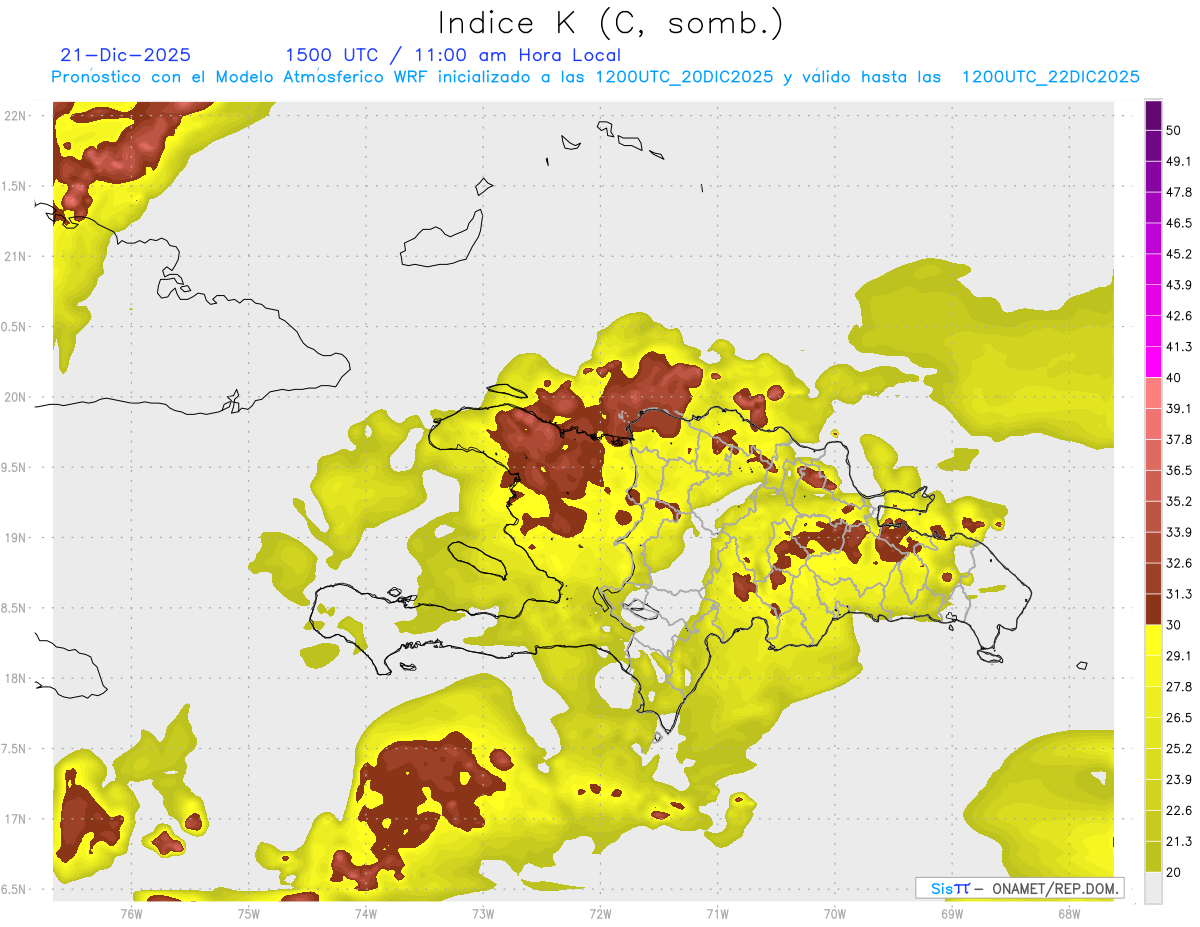The height and width of the screenshot is (927, 1200).
Task: Click the colorbar value 35.2
Action: (1179, 501)
